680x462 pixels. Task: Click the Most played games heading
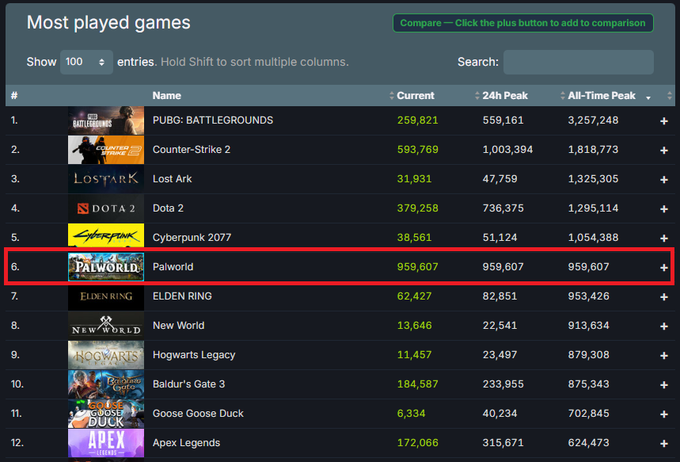coord(108,23)
